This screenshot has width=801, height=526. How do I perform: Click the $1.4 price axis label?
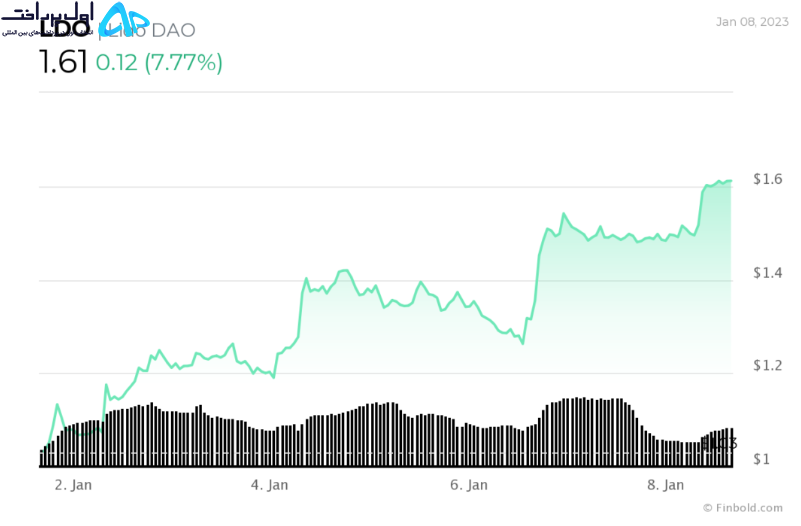(767, 273)
